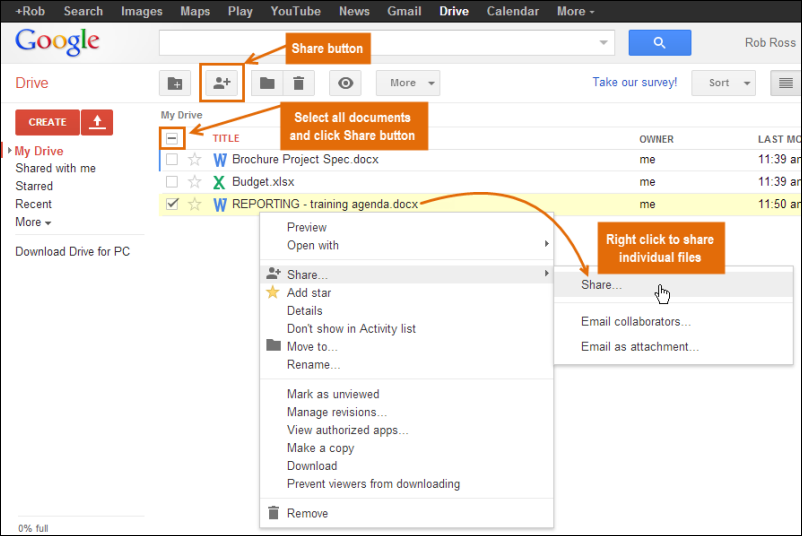
Task: Choose Share... in the context menu
Action: click(407, 275)
